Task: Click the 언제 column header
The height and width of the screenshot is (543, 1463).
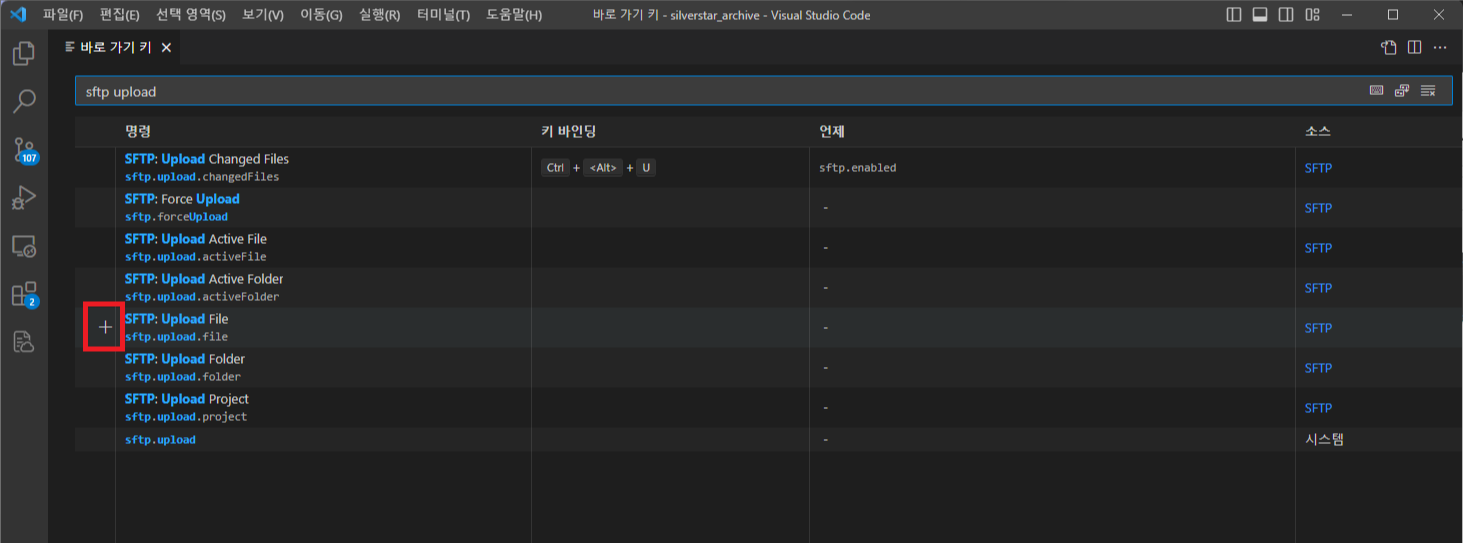Action: point(832,131)
